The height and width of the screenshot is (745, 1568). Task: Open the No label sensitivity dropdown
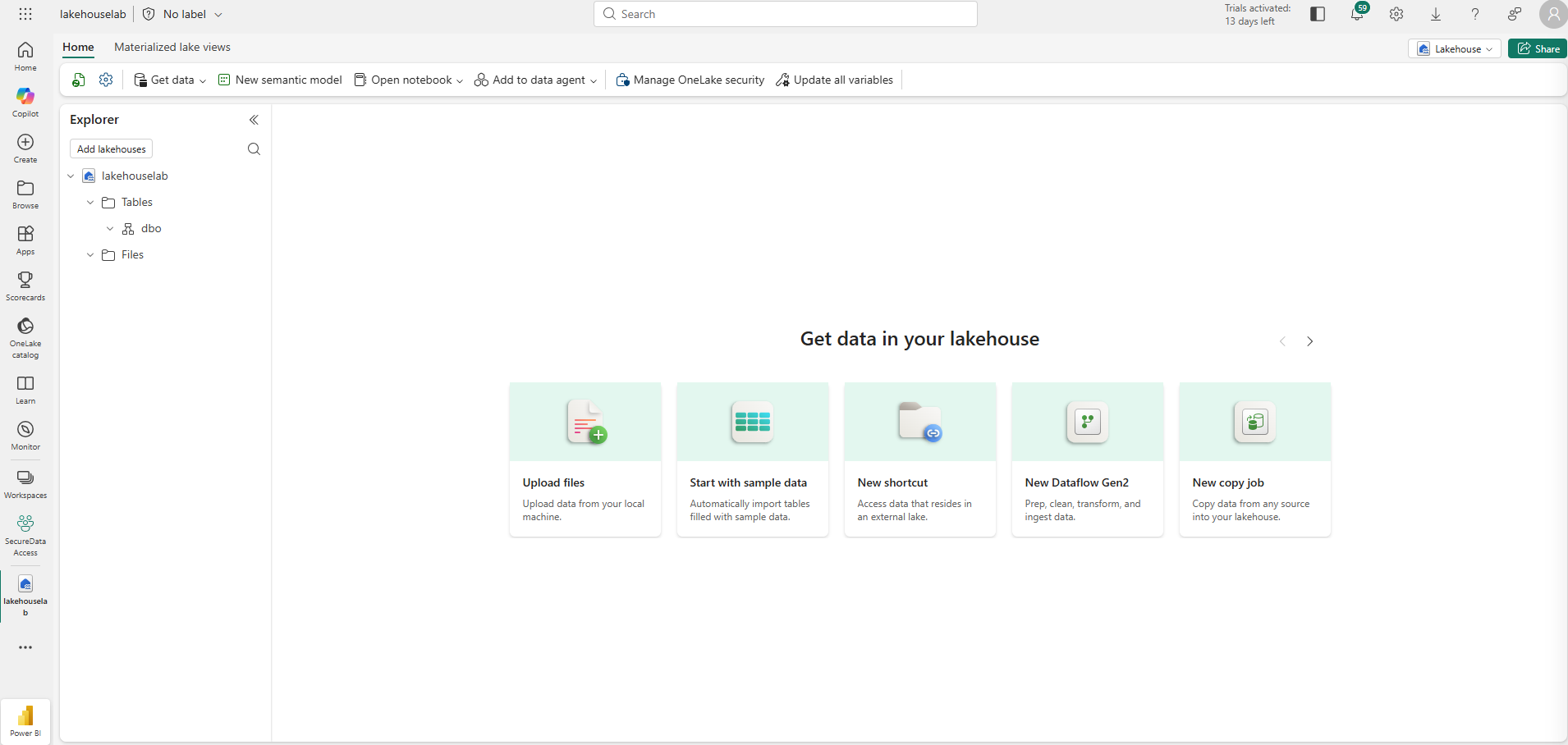click(x=182, y=14)
